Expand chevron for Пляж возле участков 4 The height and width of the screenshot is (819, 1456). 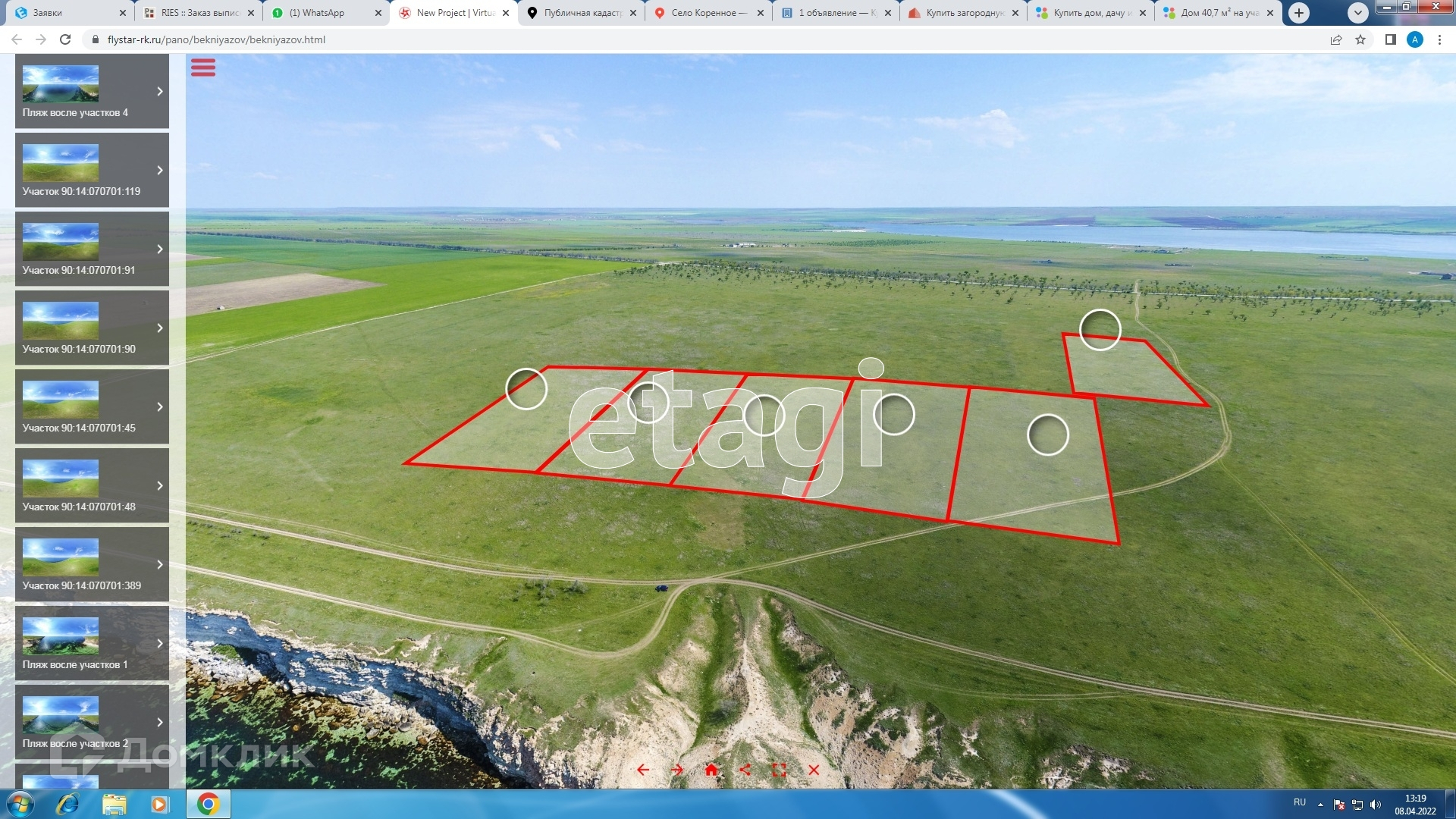pyautogui.click(x=160, y=91)
